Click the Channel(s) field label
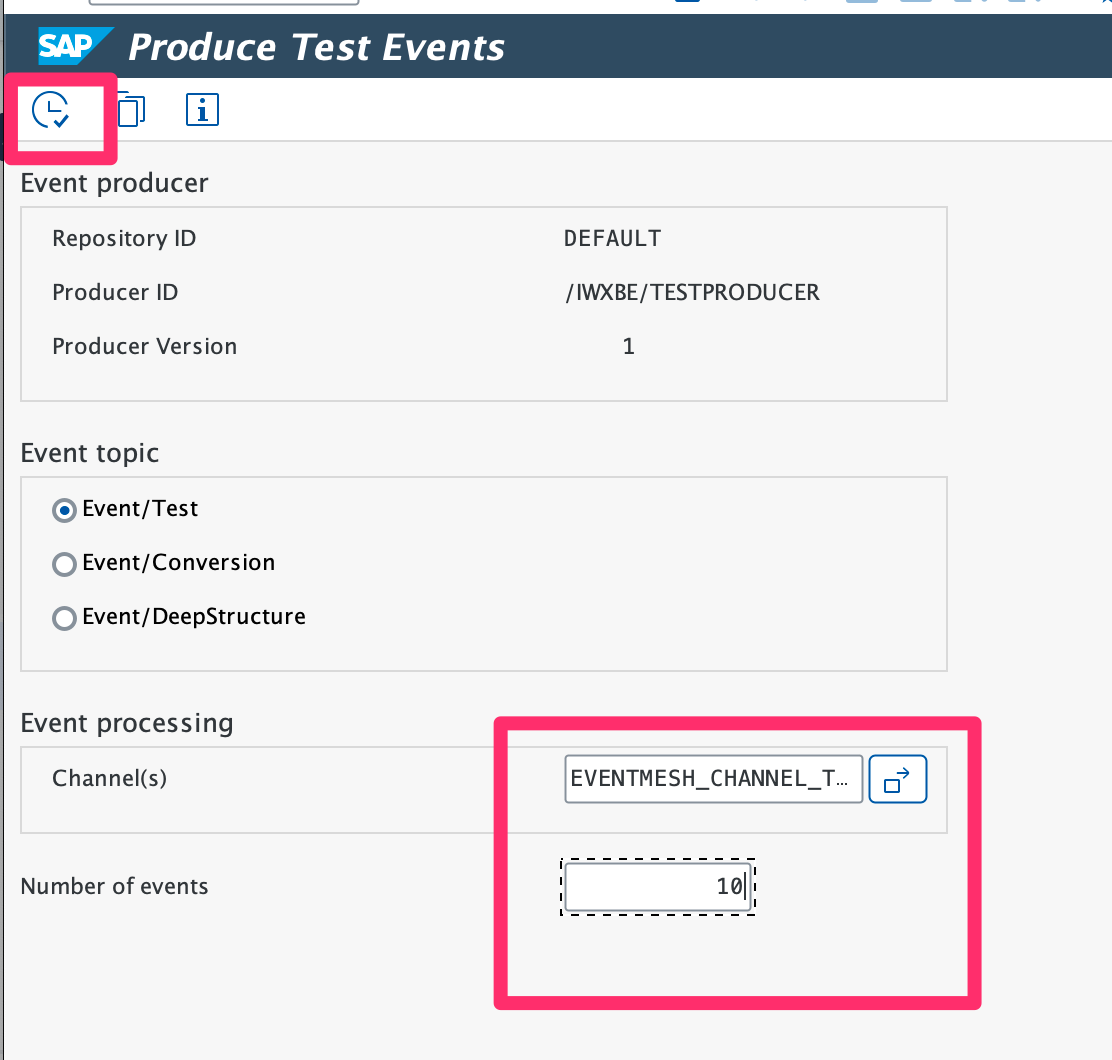 (109, 778)
